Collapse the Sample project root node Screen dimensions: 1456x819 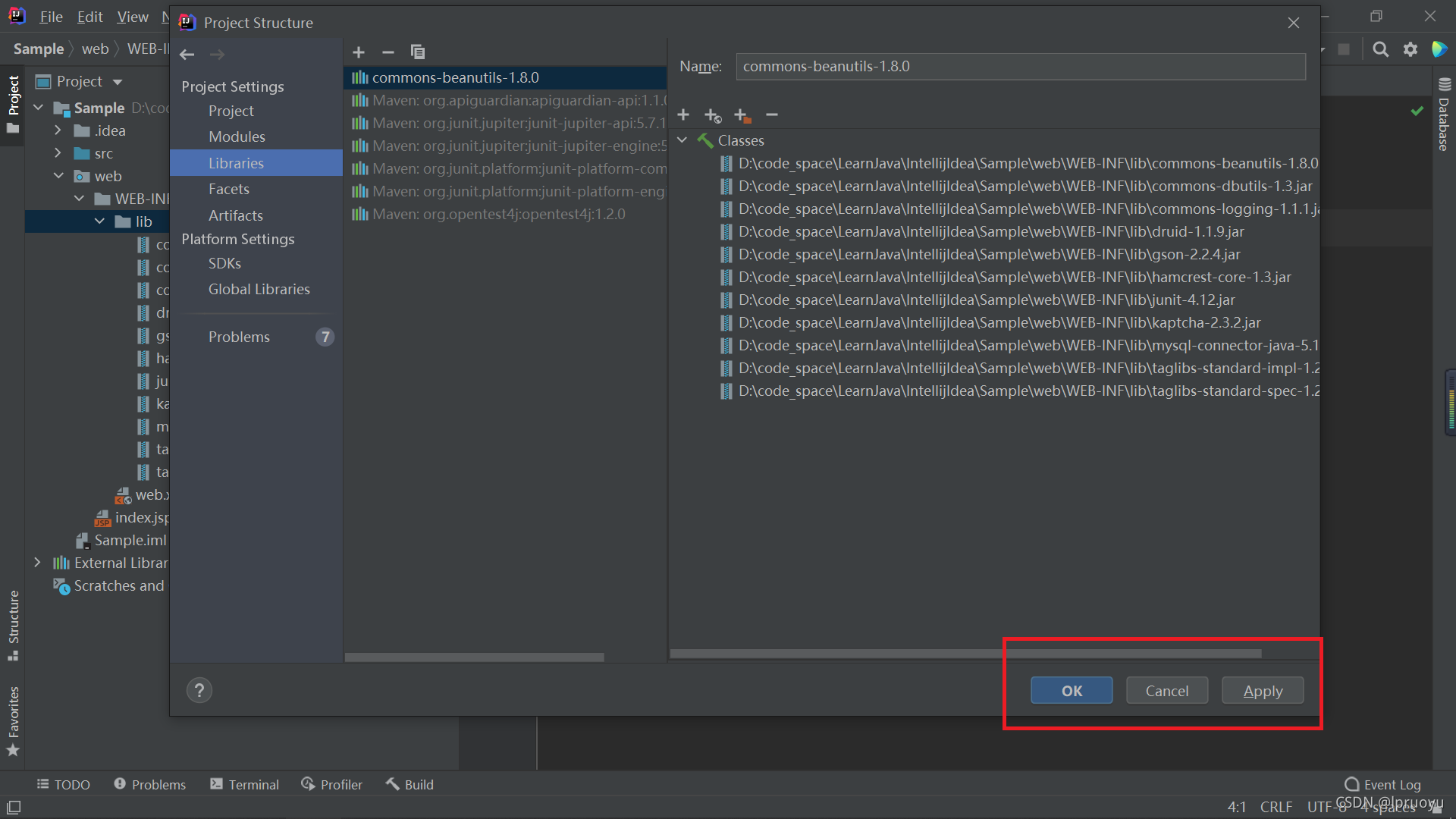pyautogui.click(x=38, y=108)
